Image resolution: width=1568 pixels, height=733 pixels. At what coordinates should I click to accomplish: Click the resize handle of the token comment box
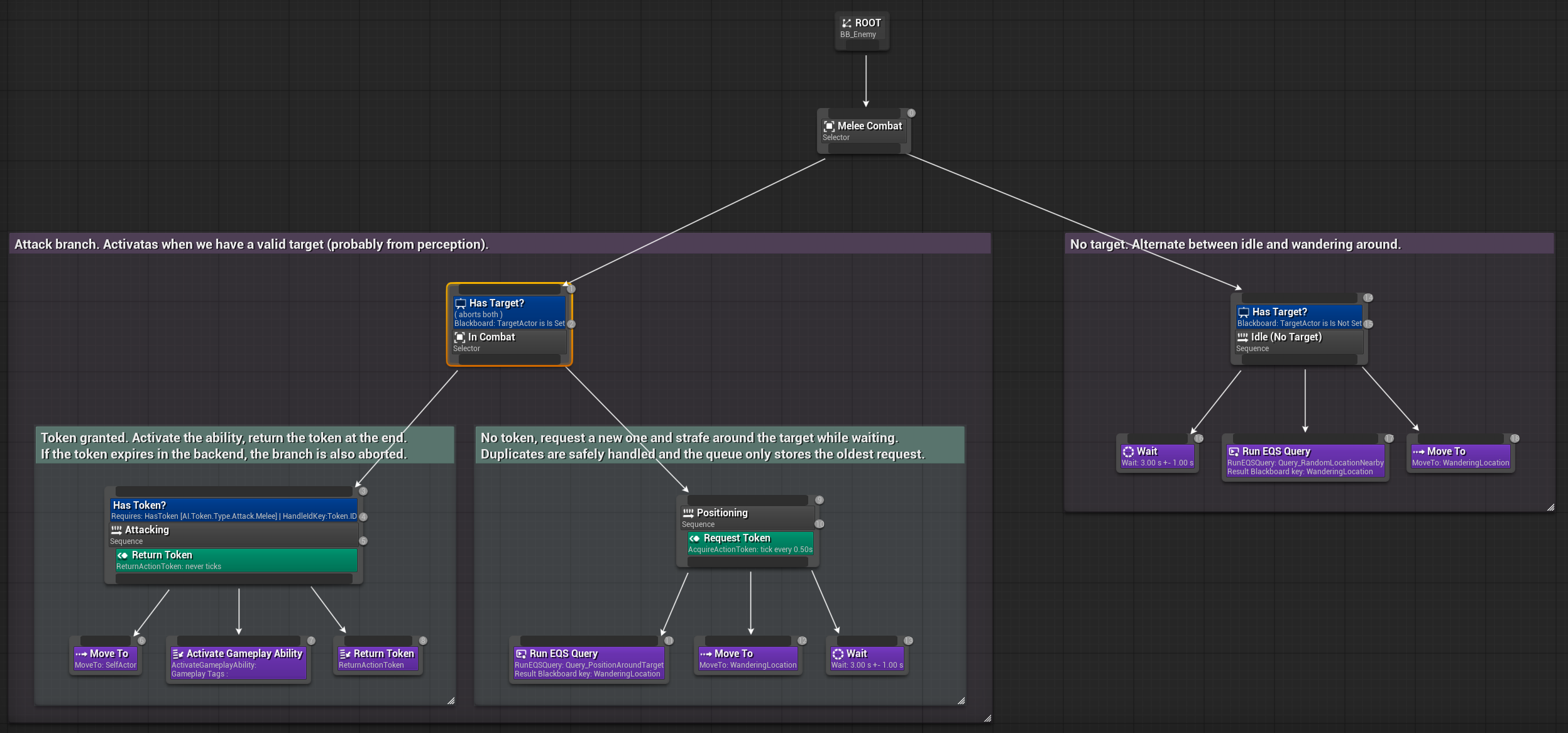[451, 700]
